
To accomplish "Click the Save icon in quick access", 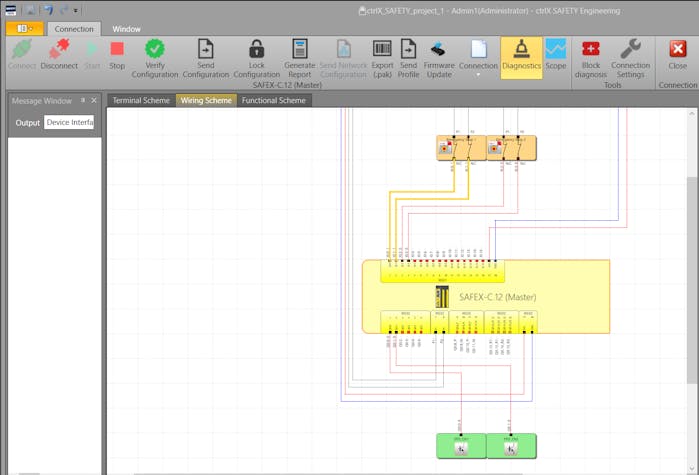I will [x=30, y=10].
